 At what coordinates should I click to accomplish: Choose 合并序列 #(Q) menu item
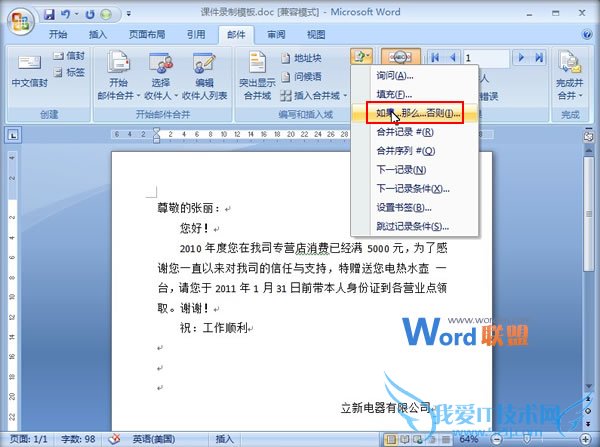(415, 151)
